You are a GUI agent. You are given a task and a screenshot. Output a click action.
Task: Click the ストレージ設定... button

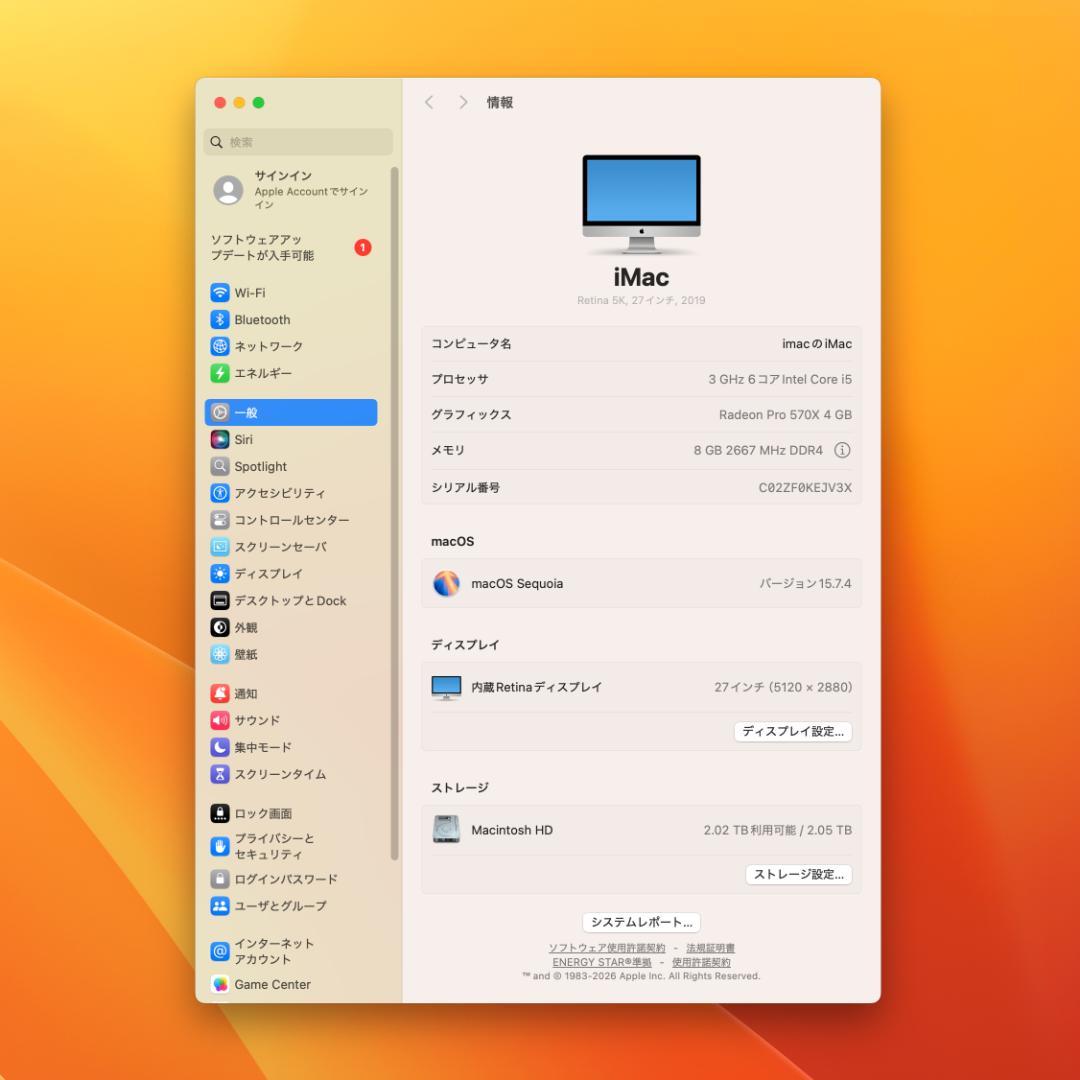[x=799, y=875]
